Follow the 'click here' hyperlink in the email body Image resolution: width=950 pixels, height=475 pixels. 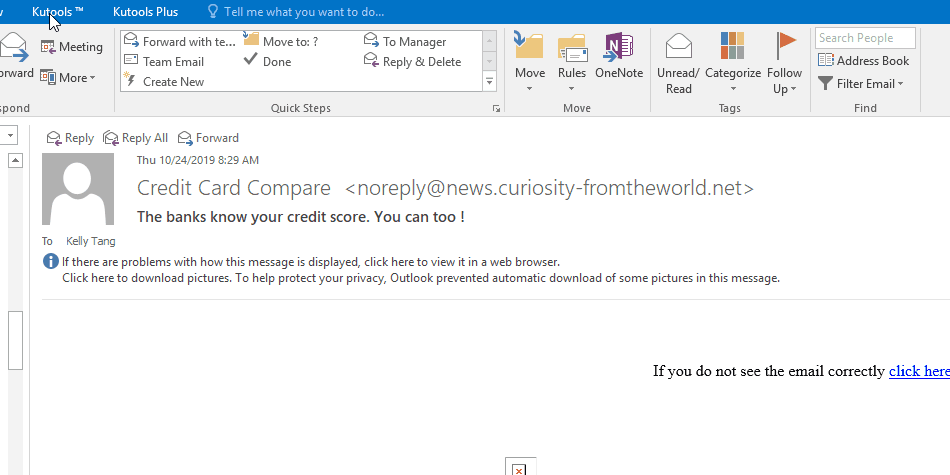[919, 371]
